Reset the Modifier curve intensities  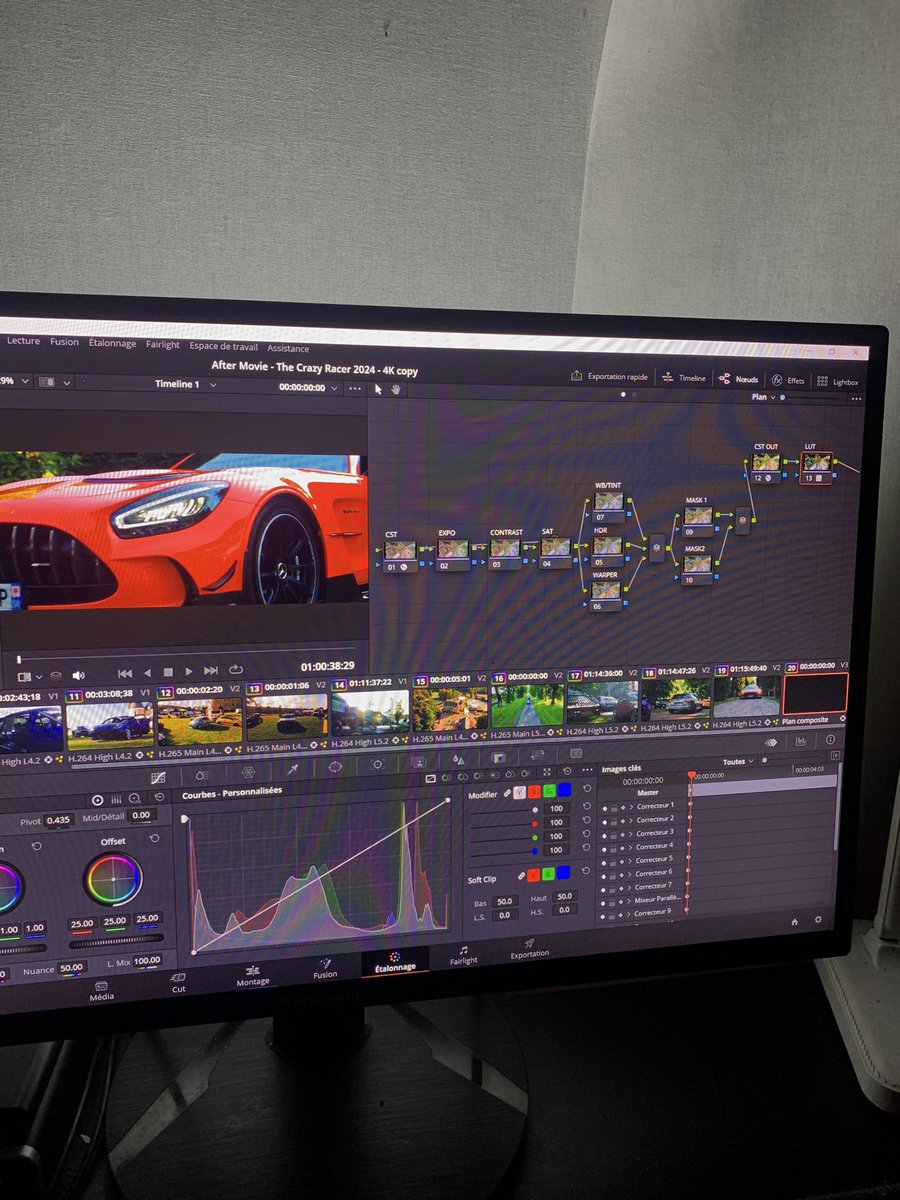point(587,789)
